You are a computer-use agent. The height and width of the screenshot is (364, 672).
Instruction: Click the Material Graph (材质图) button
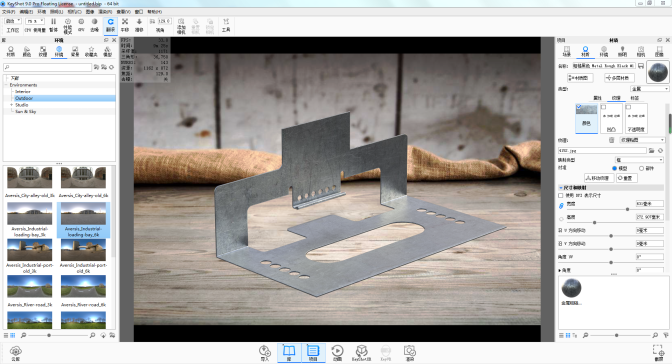coord(580,78)
